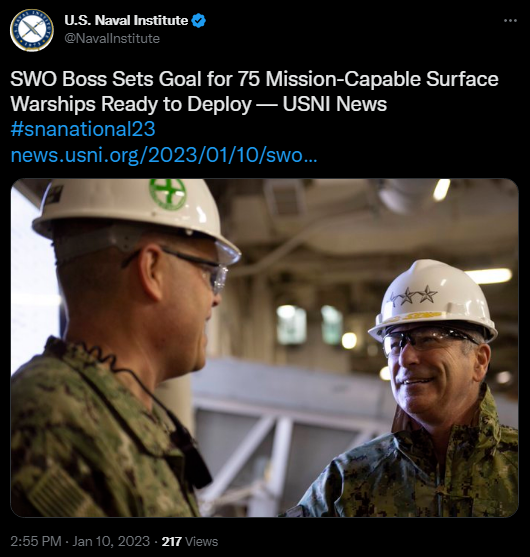This screenshot has height=557, width=530.
Task: Click the USNI News text in the tweet
Action: (x=335, y=104)
